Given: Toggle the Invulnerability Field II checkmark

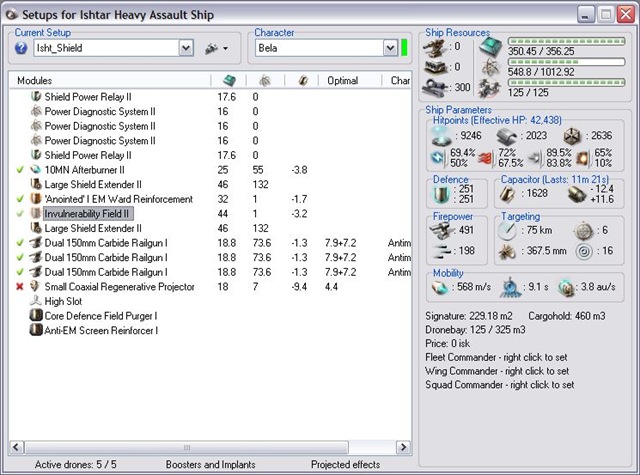Looking at the screenshot, I should click(x=20, y=214).
